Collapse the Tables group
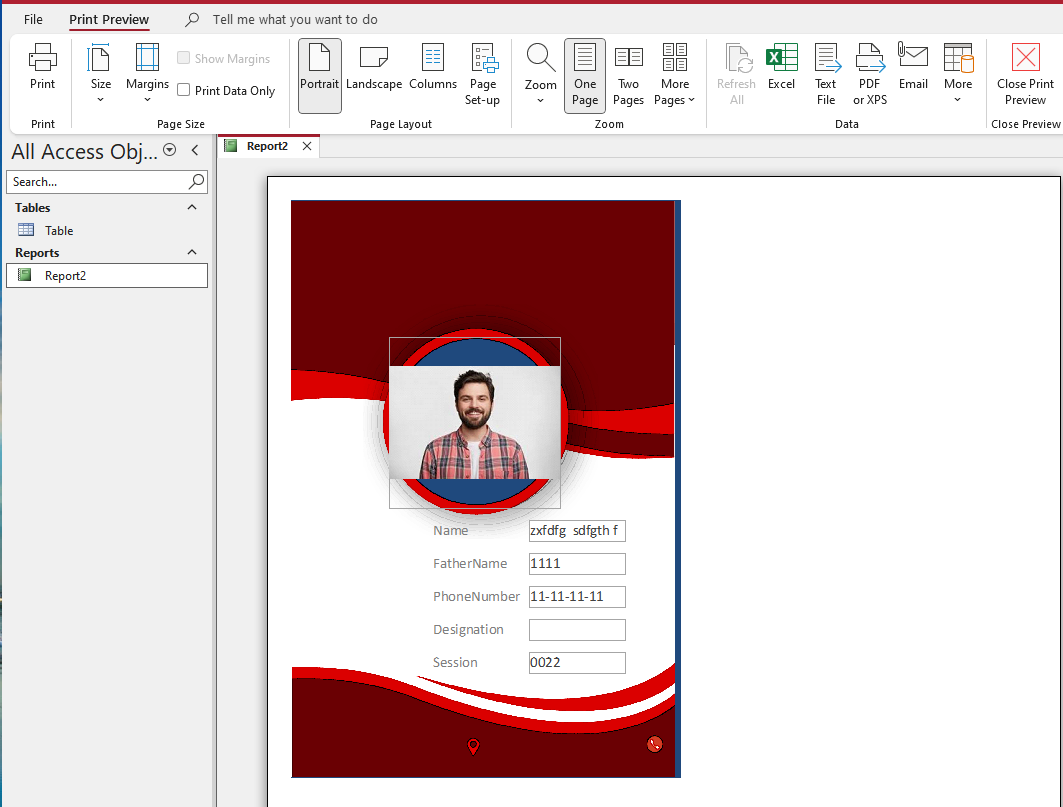1063x807 pixels. pyautogui.click(x=193, y=207)
